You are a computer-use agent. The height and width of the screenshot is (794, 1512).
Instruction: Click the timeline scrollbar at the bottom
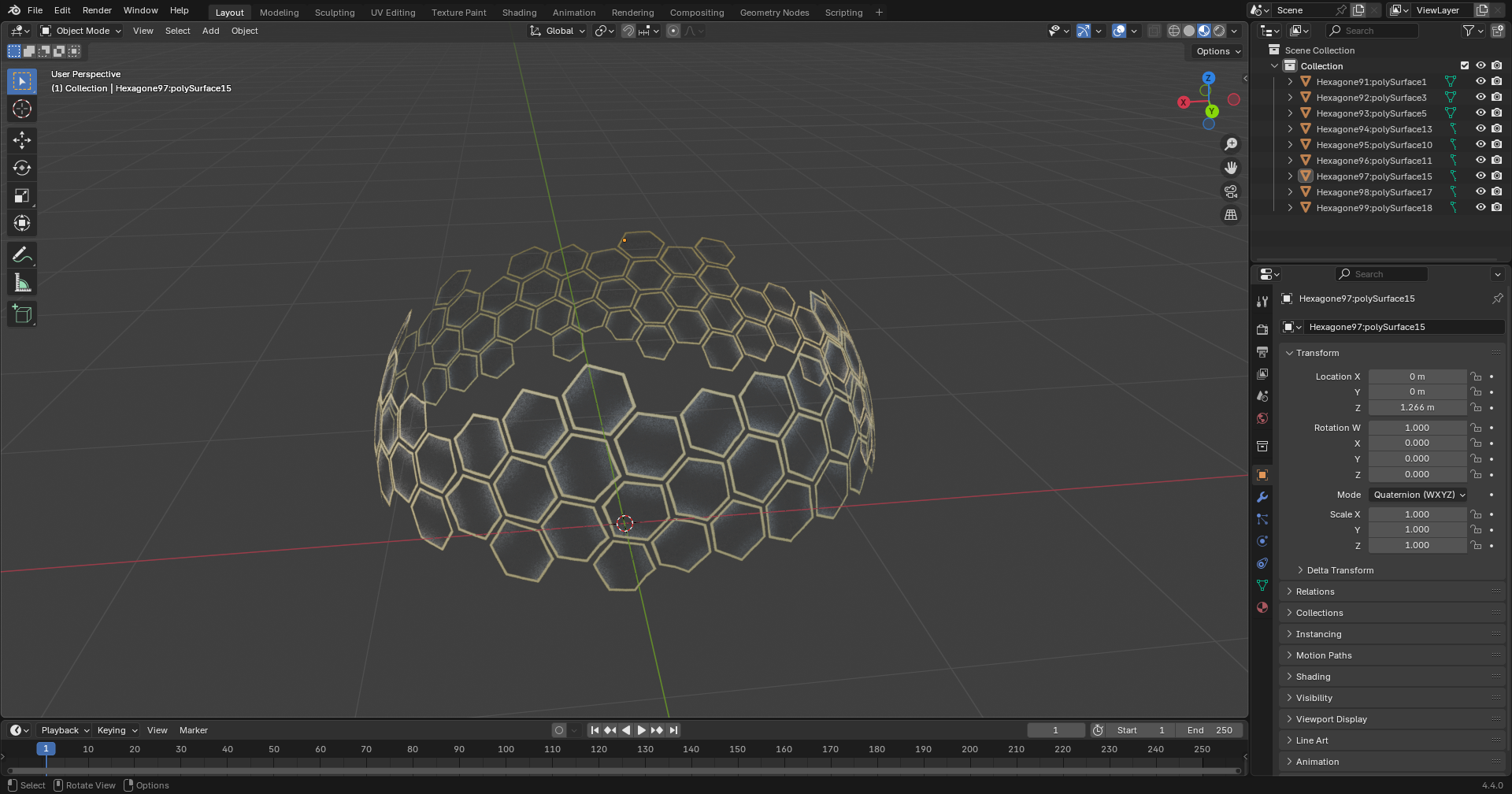point(622,770)
